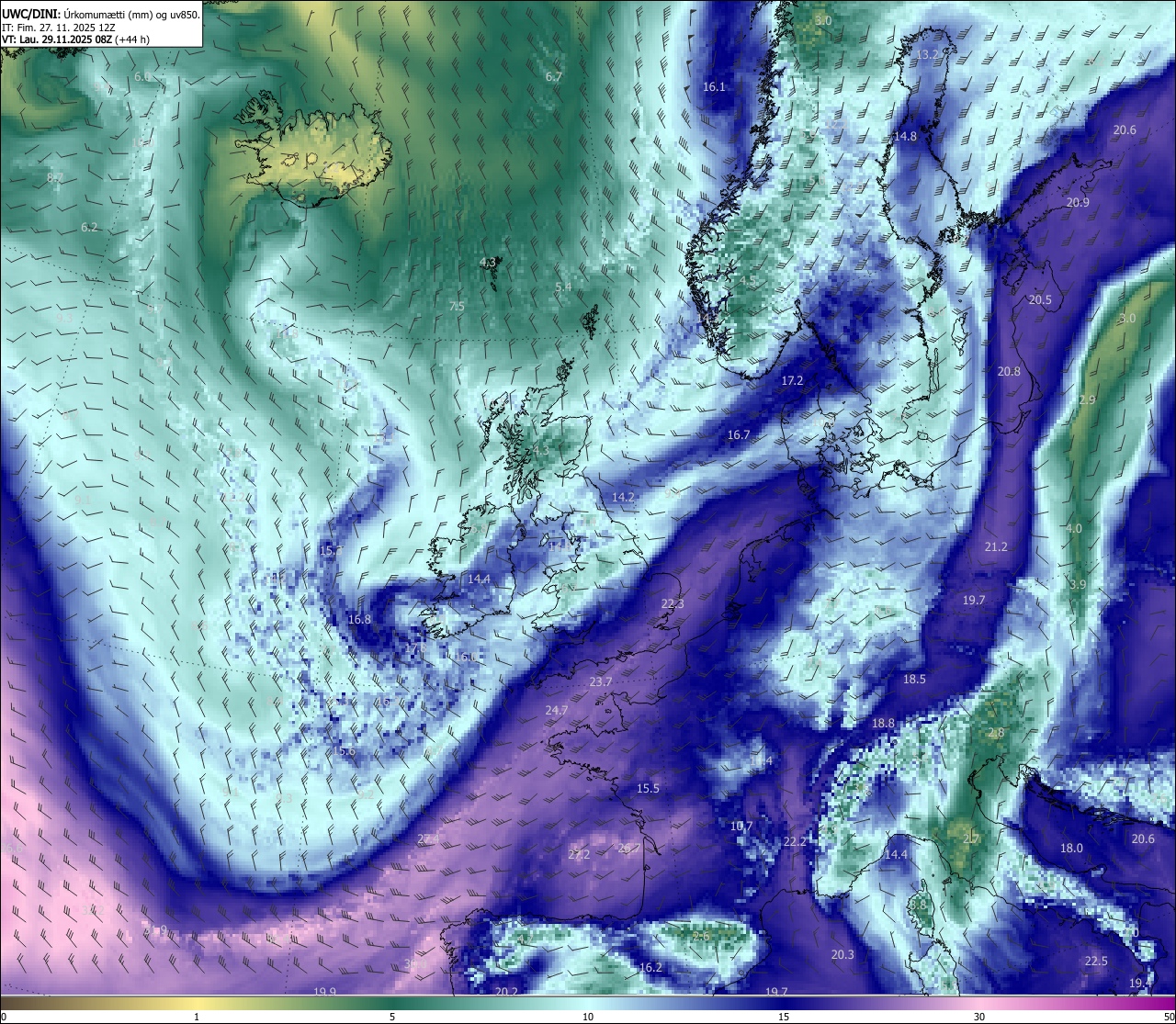Click the 22.3 value label
The height and width of the screenshot is (1024, 1176).
pos(673,604)
